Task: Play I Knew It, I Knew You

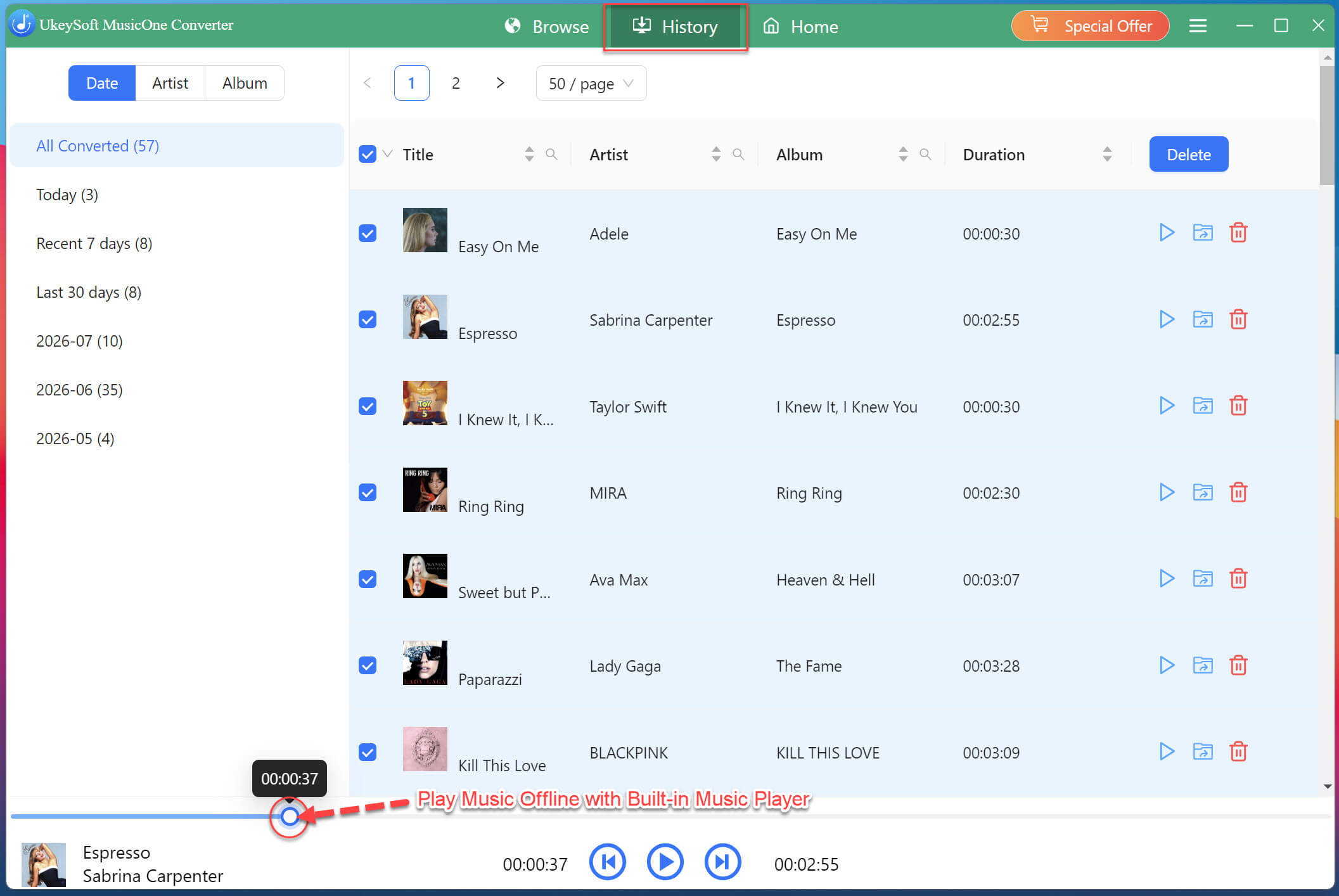Action: click(x=1167, y=406)
